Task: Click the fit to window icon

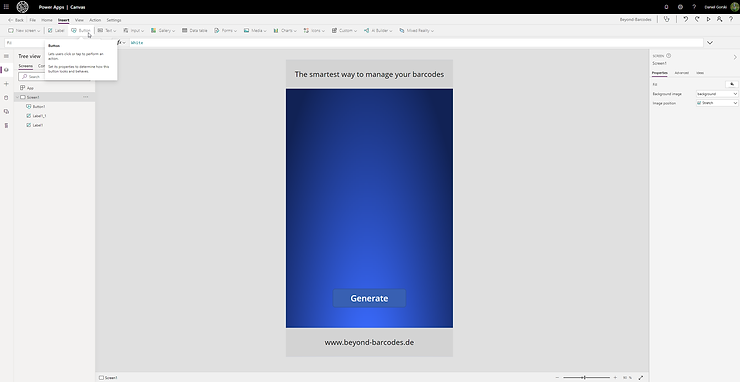Action: tap(641, 377)
